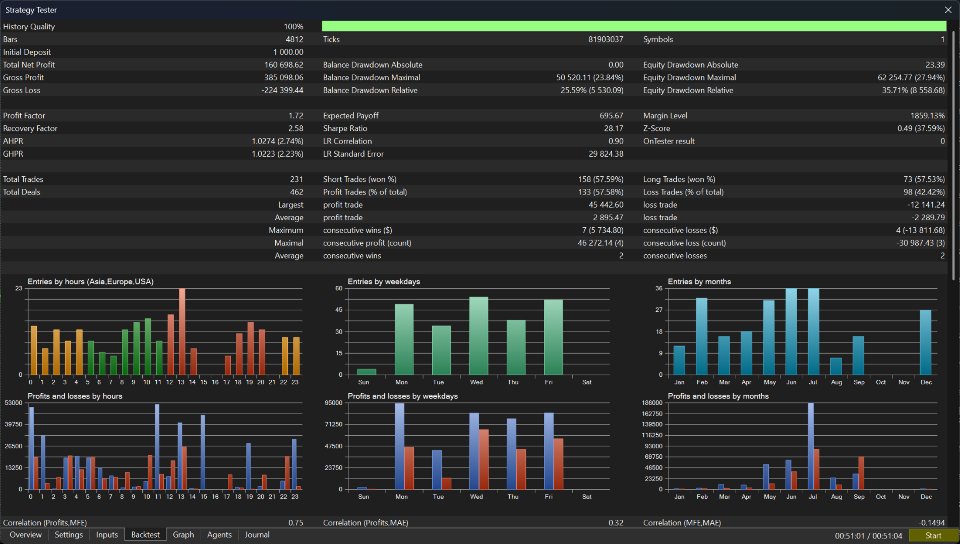Click the Profits and losses by hours title
The width and height of the screenshot is (960, 544).
click(x=75, y=396)
